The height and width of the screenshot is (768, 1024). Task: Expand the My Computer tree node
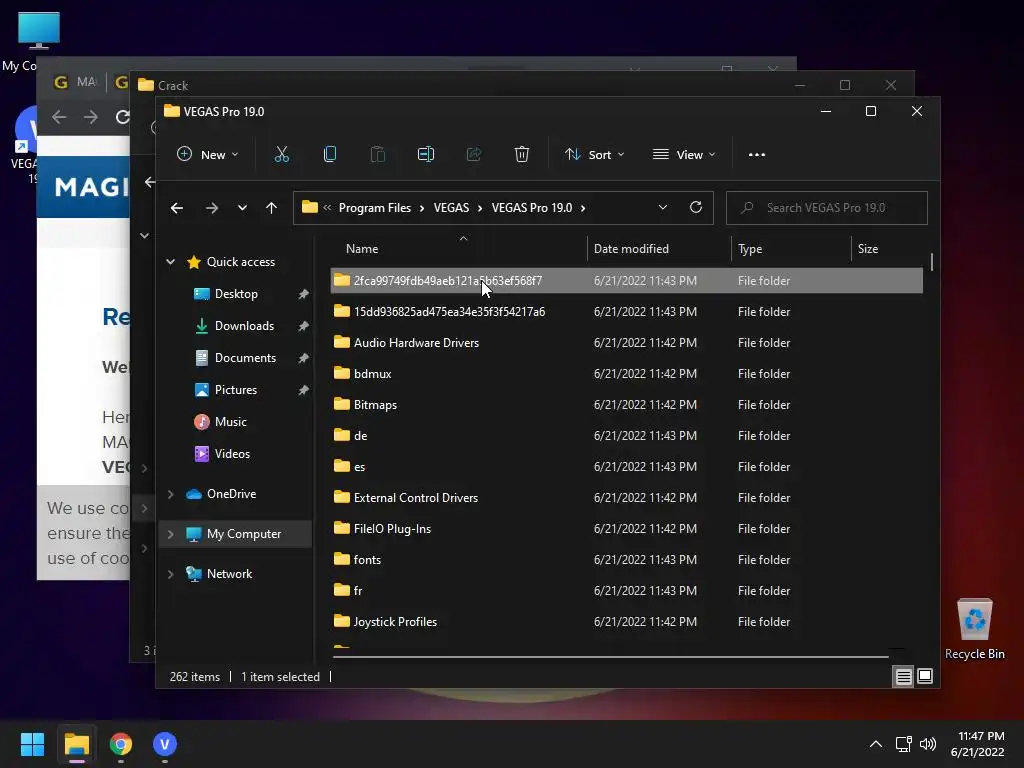(x=170, y=534)
